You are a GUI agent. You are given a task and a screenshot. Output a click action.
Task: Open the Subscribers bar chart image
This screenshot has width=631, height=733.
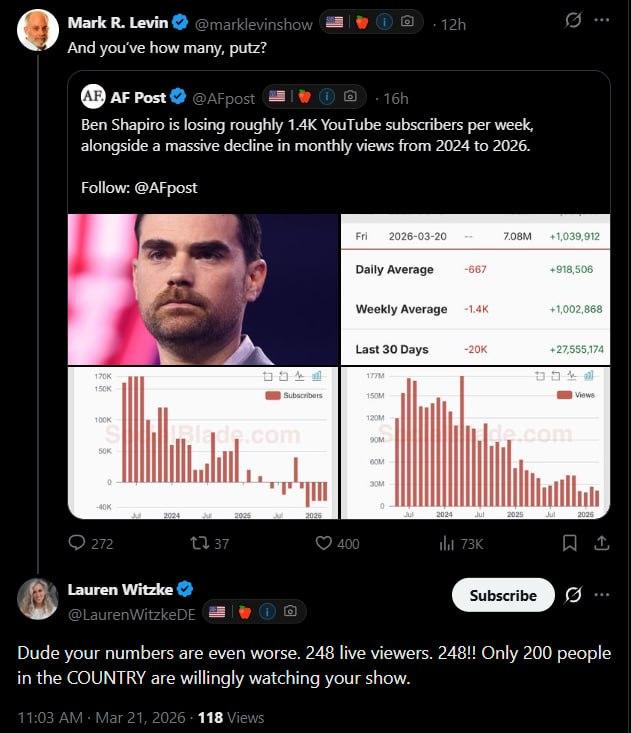pos(203,442)
